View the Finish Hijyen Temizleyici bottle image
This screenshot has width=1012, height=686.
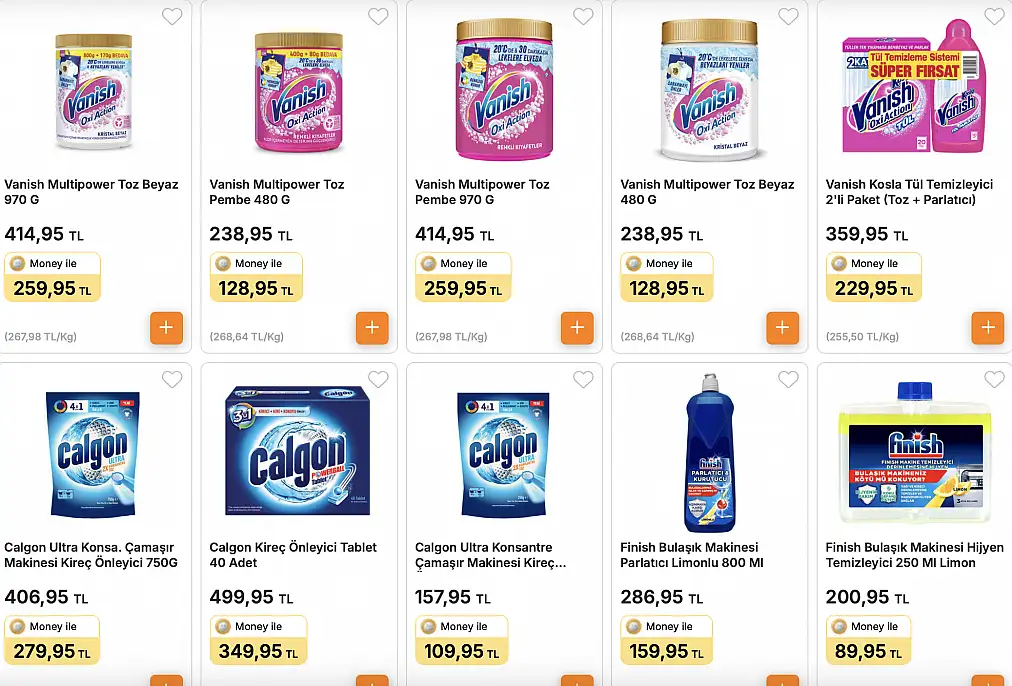click(915, 452)
